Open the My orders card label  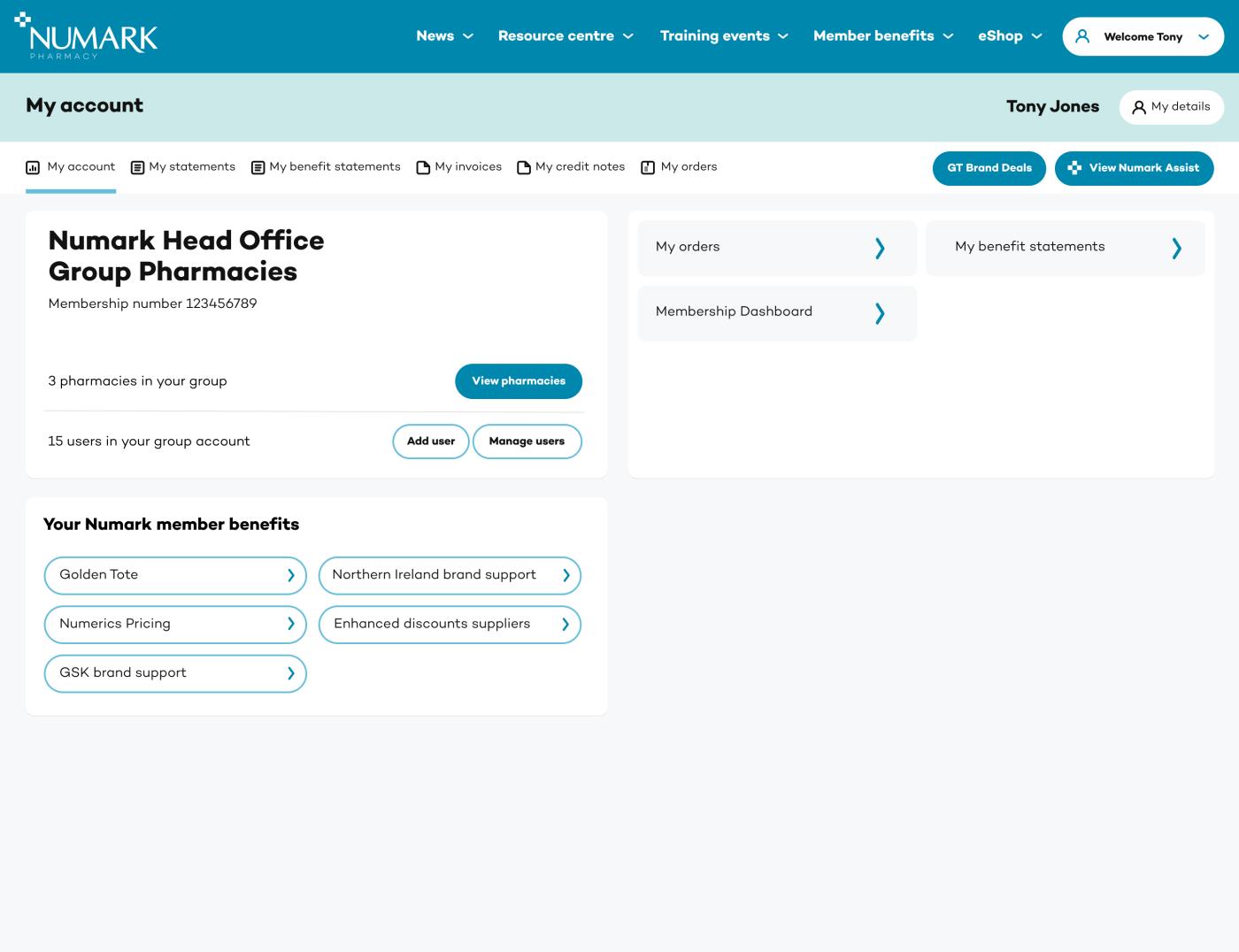(x=688, y=247)
